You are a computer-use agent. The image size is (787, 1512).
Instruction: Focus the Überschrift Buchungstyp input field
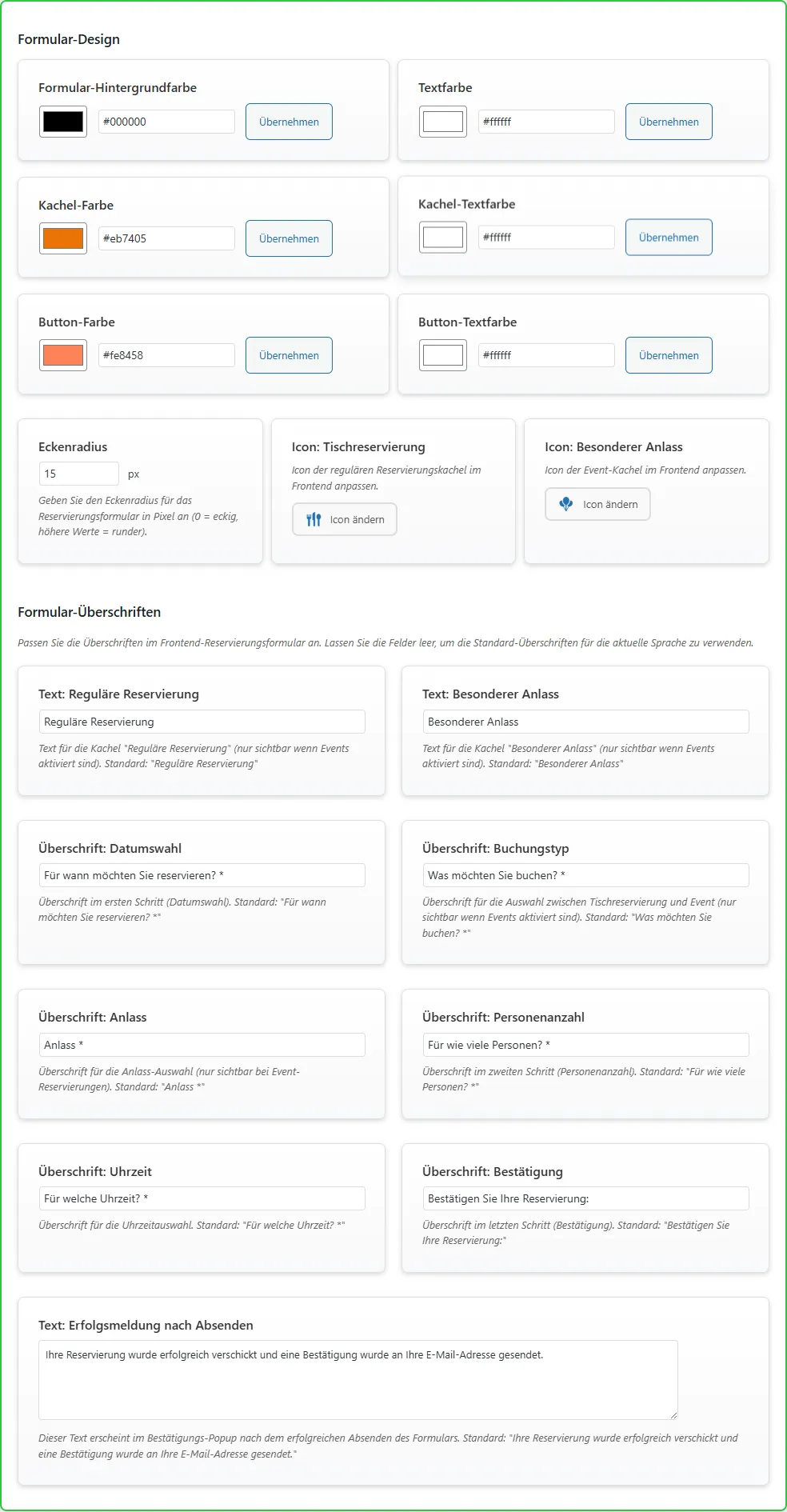(585, 875)
